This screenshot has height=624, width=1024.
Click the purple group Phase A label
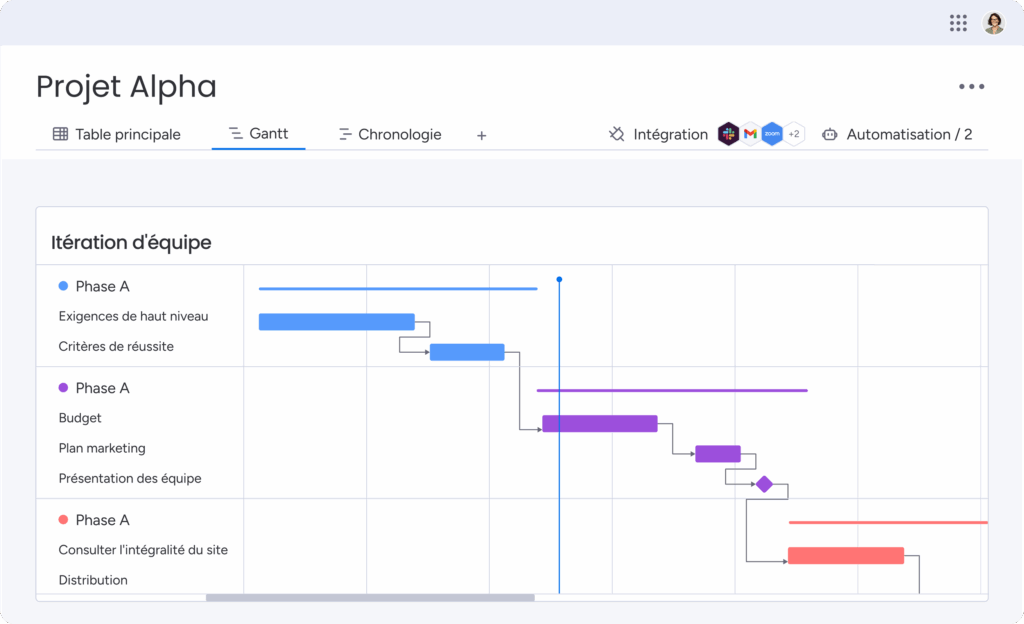(103, 388)
